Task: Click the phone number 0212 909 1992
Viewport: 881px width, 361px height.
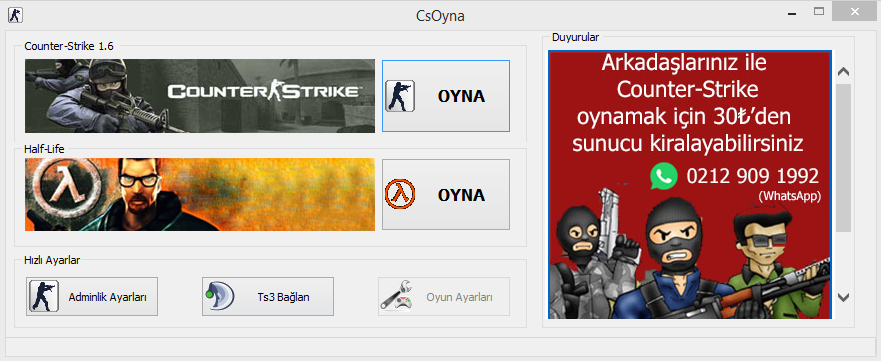Action: [x=752, y=176]
